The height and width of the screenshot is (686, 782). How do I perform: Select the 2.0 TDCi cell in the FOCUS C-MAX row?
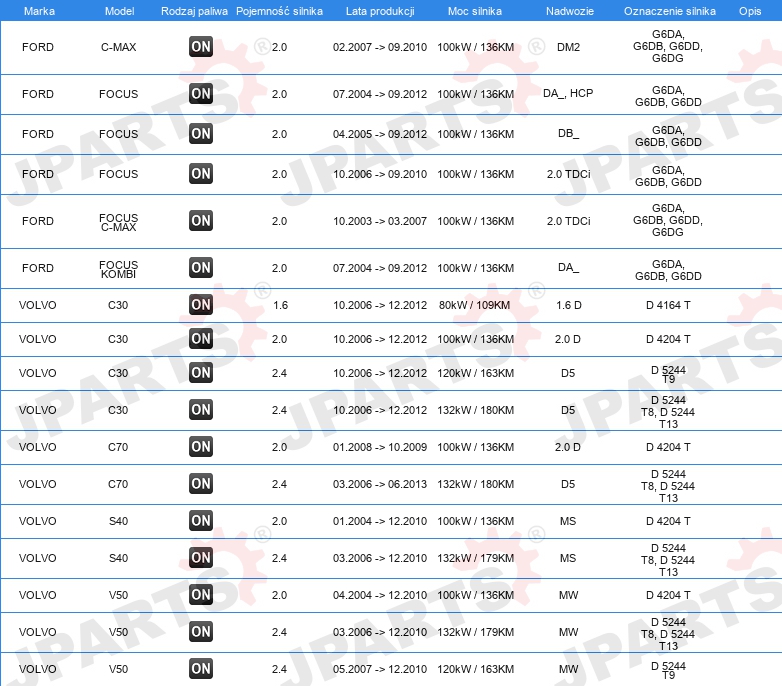coord(569,221)
